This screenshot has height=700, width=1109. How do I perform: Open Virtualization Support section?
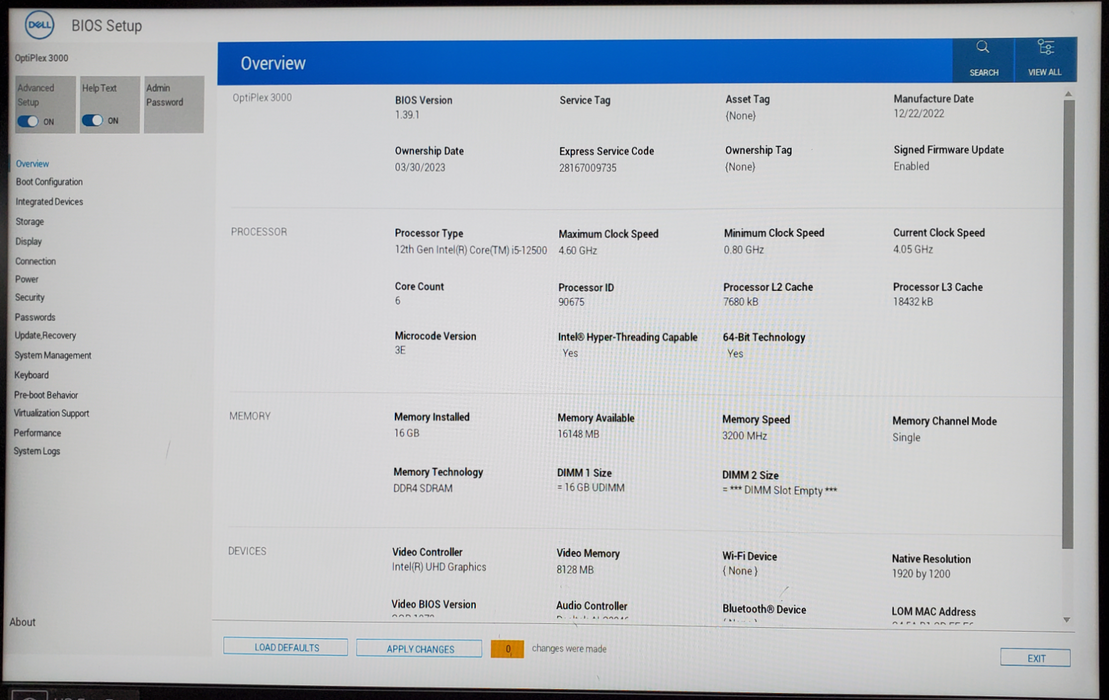pyautogui.click(x=52, y=413)
